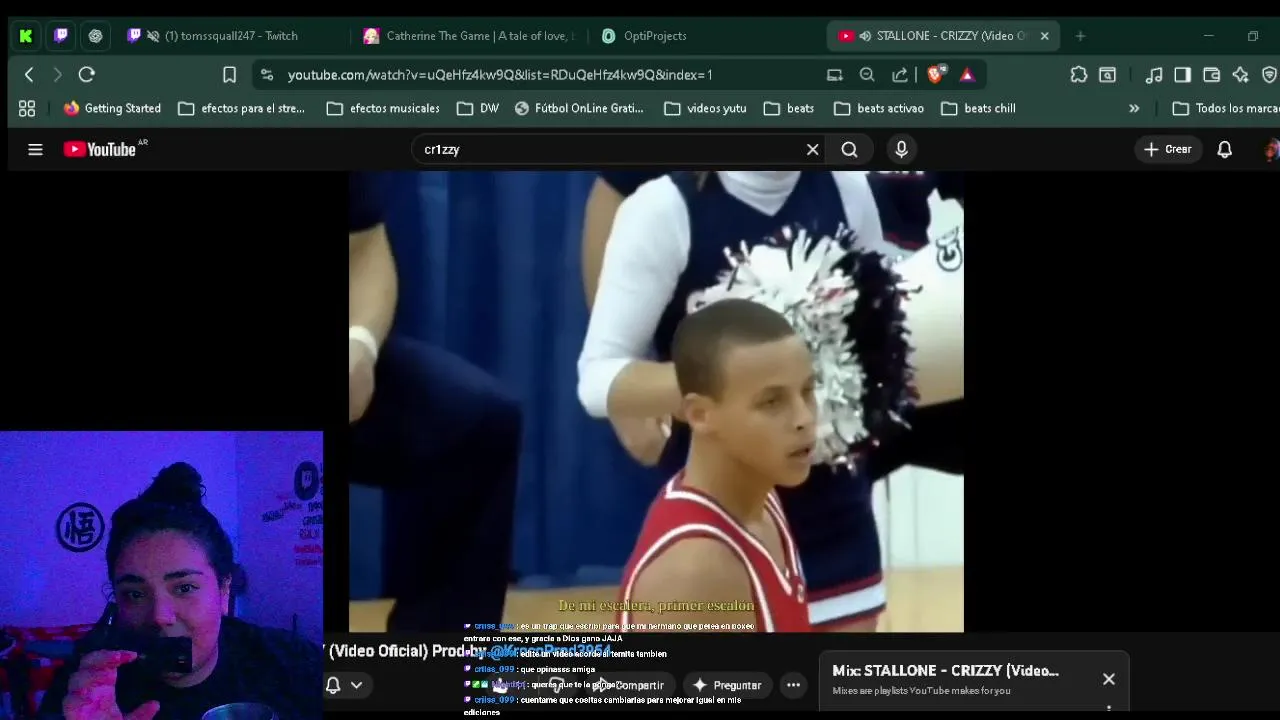Click the cast media icon in address bar
Viewport: 1280px width, 720px height.
tap(834, 75)
